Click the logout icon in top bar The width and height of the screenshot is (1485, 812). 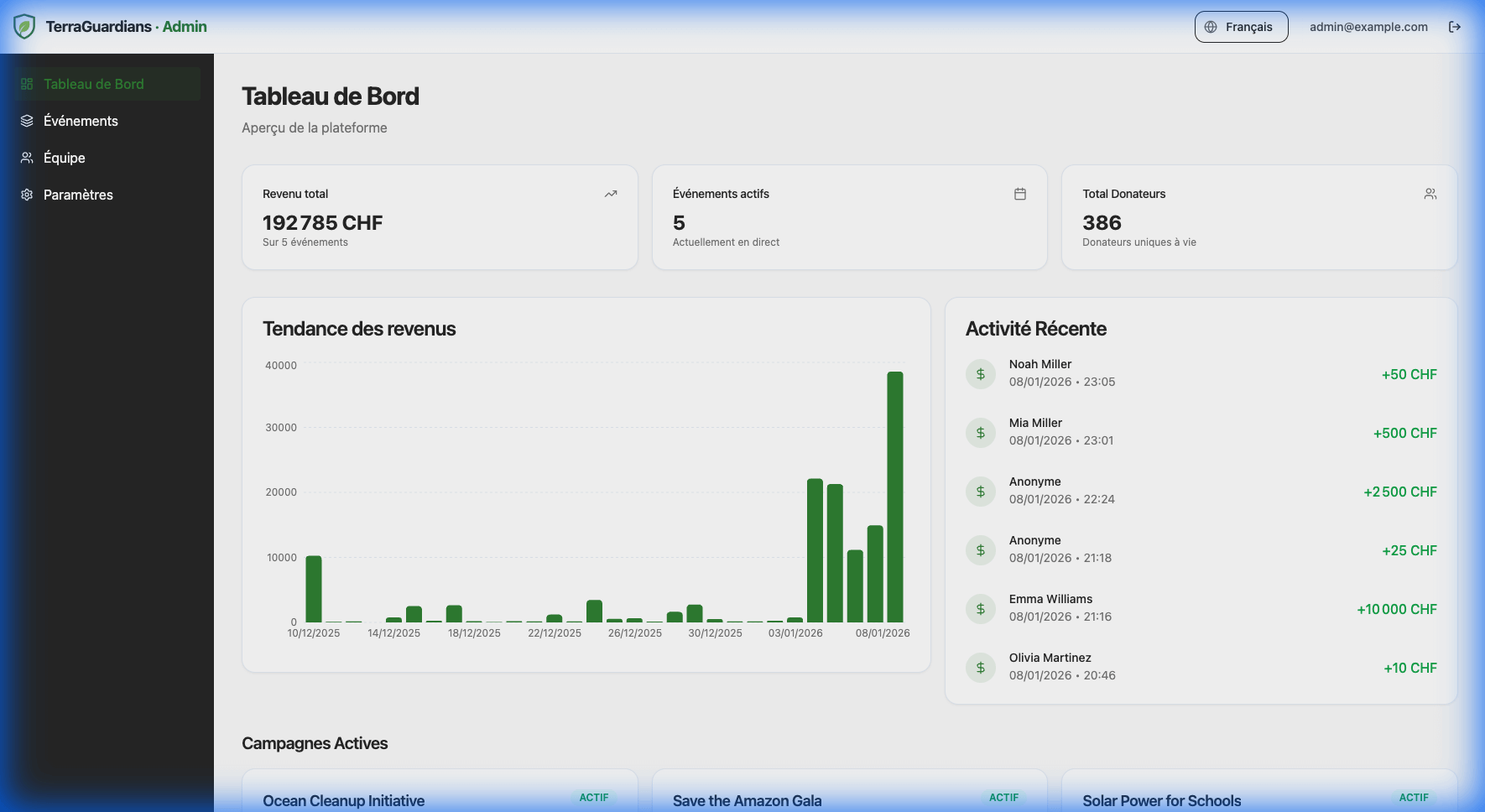pyautogui.click(x=1454, y=26)
